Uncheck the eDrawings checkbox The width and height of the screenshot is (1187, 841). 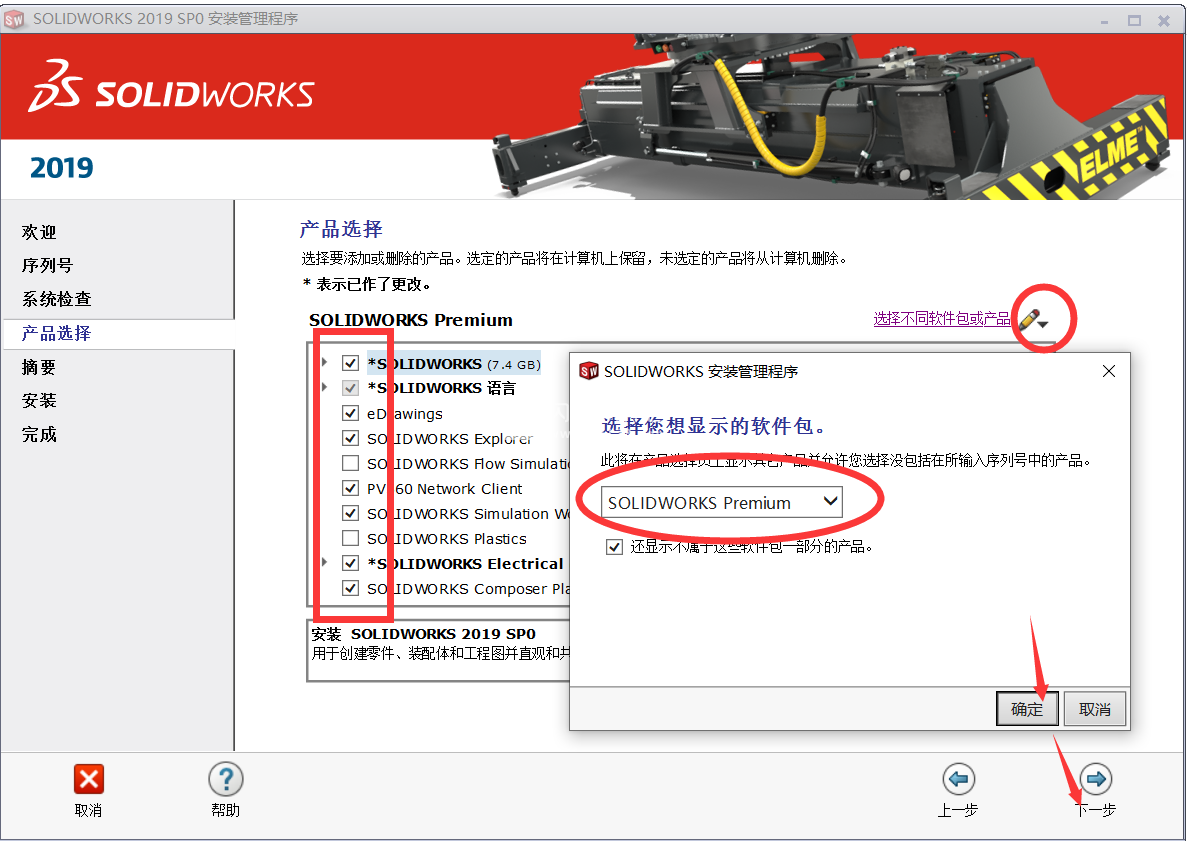[350, 413]
